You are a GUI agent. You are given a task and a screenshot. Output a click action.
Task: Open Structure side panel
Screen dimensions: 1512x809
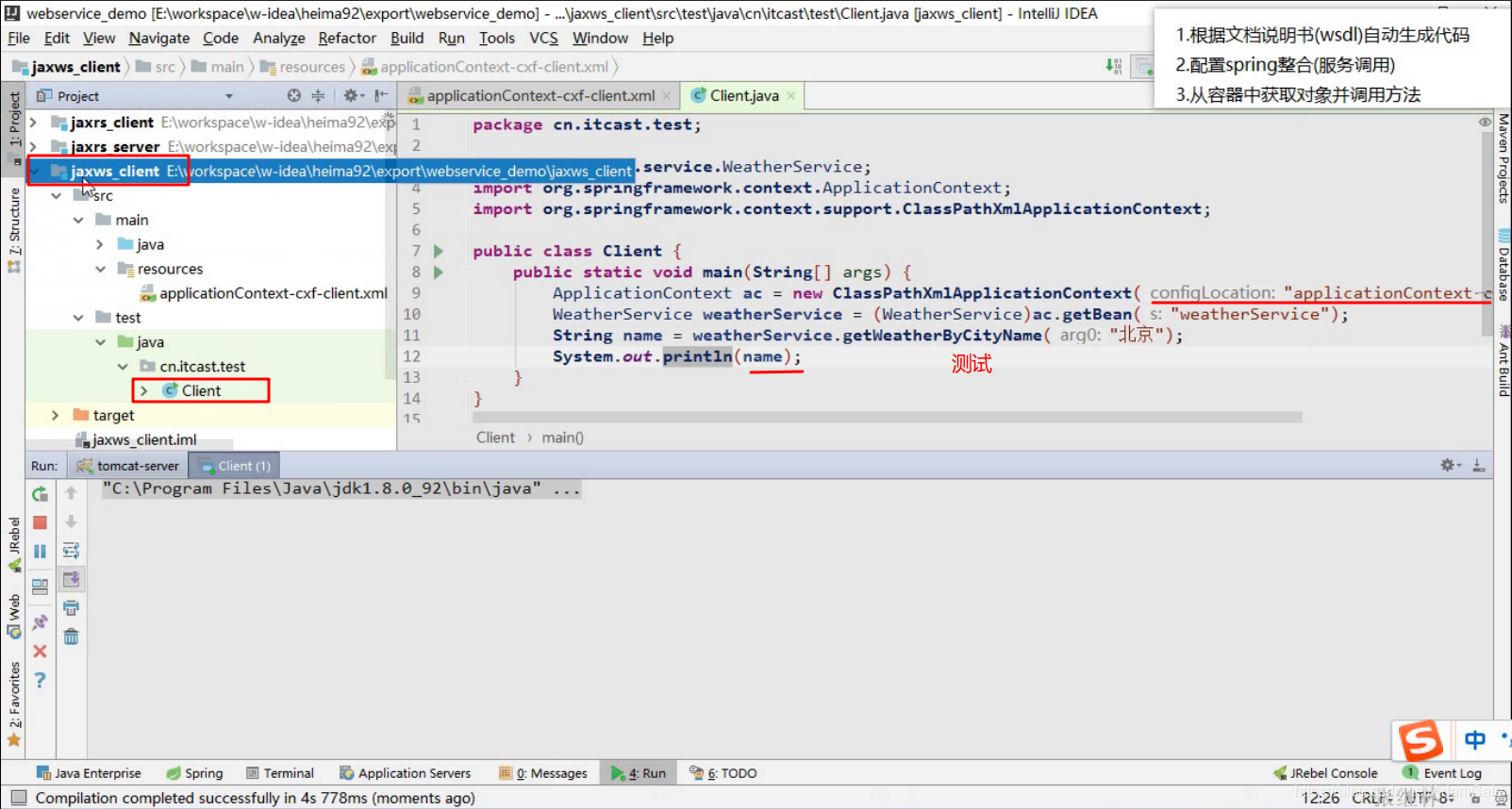(x=14, y=230)
